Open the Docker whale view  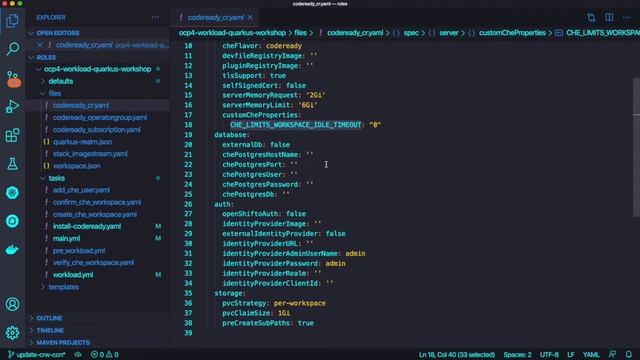point(12,249)
